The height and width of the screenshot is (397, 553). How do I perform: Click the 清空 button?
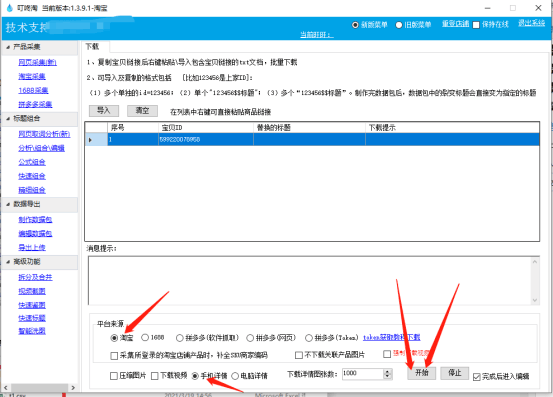(x=142, y=111)
